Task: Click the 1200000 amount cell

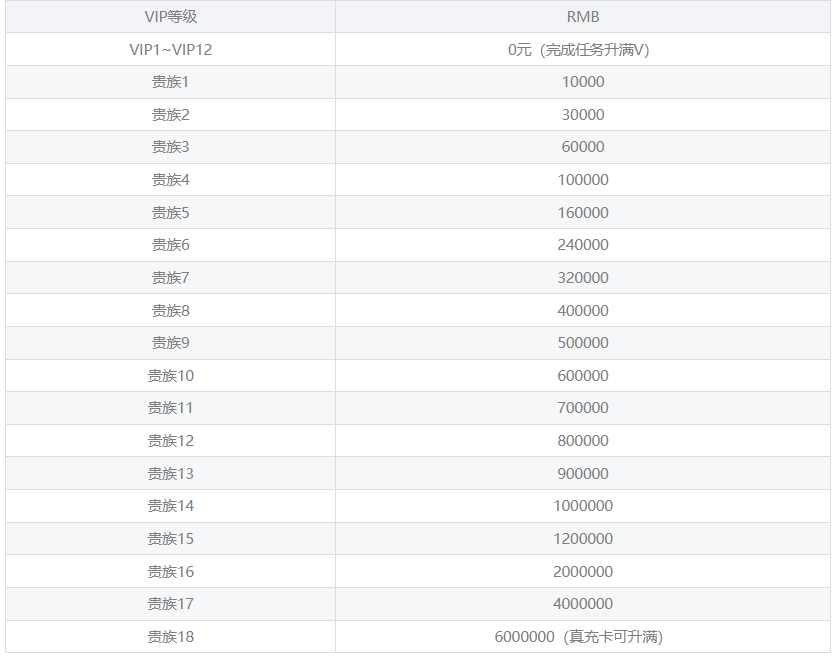Action: (583, 539)
